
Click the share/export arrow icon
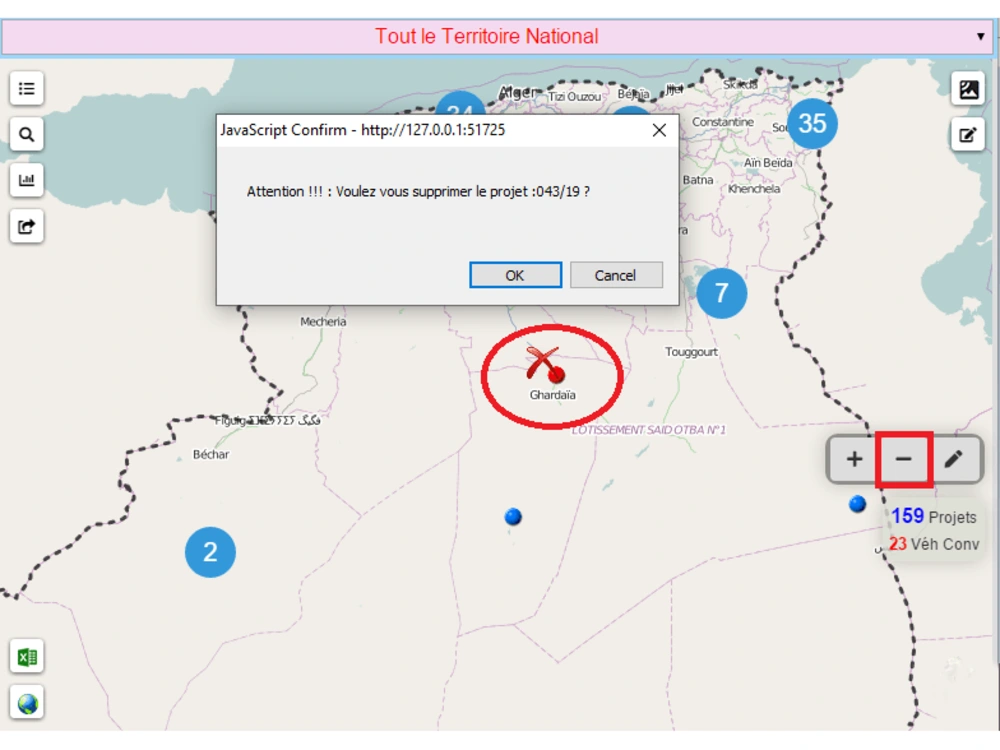27,226
